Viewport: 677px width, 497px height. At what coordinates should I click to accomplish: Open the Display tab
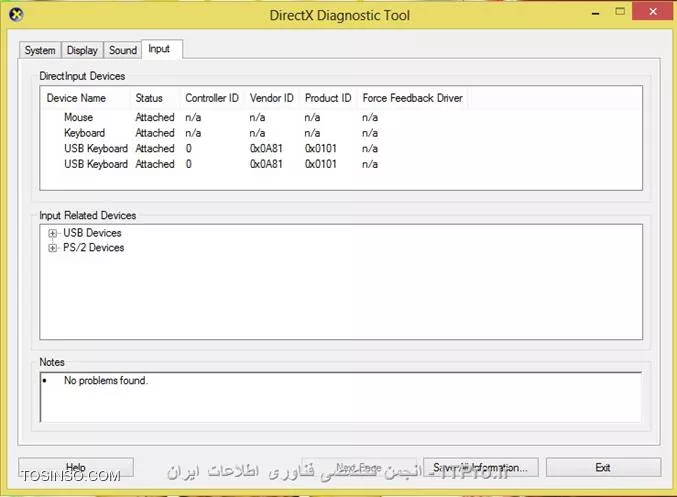point(82,50)
